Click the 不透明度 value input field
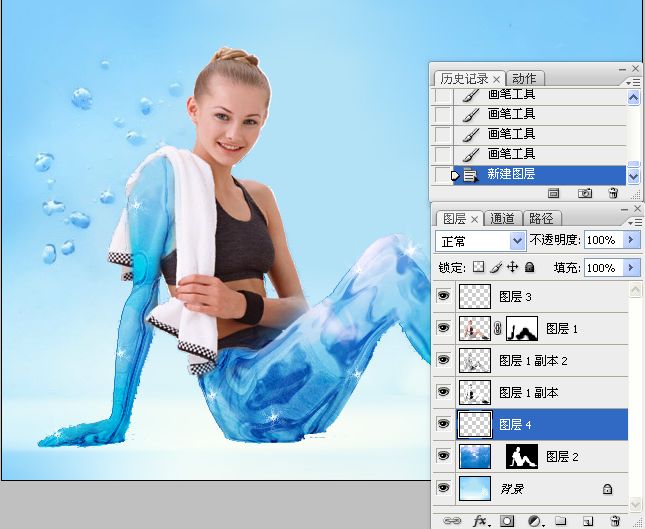This screenshot has height=529, width=645. pyautogui.click(x=601, y=241)
